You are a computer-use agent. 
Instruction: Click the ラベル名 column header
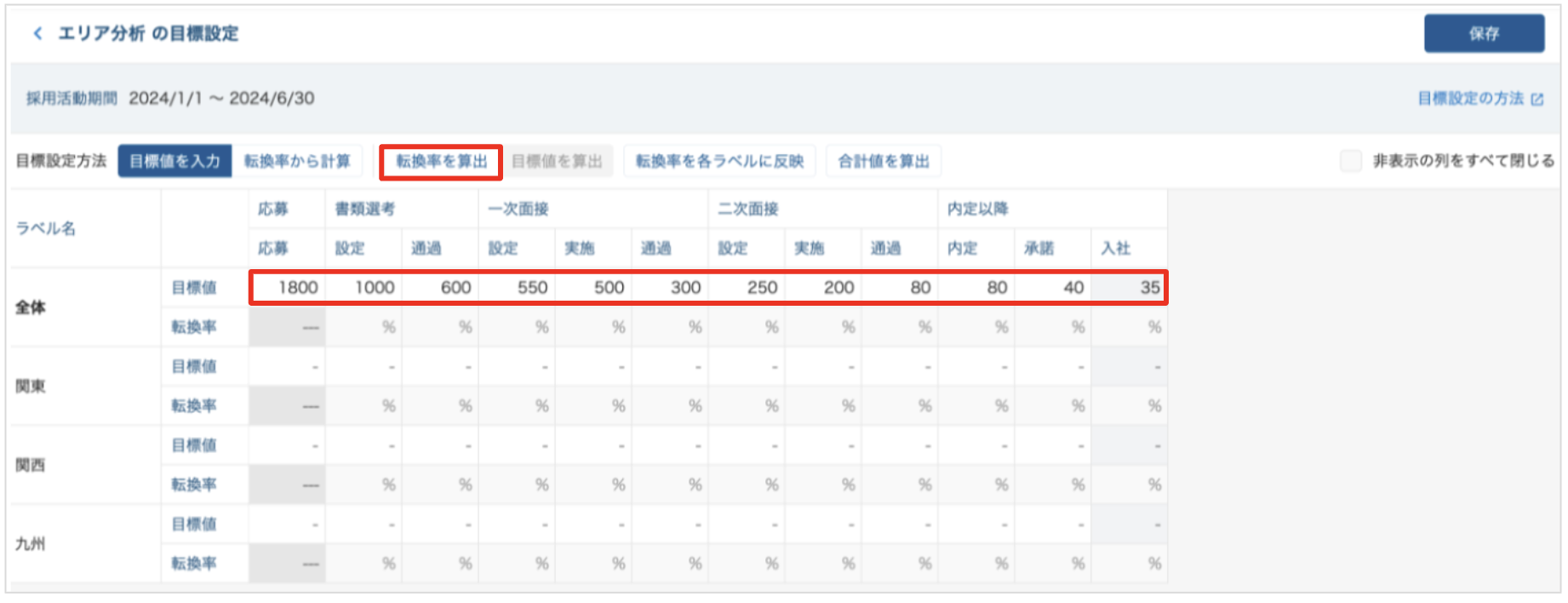46,228
